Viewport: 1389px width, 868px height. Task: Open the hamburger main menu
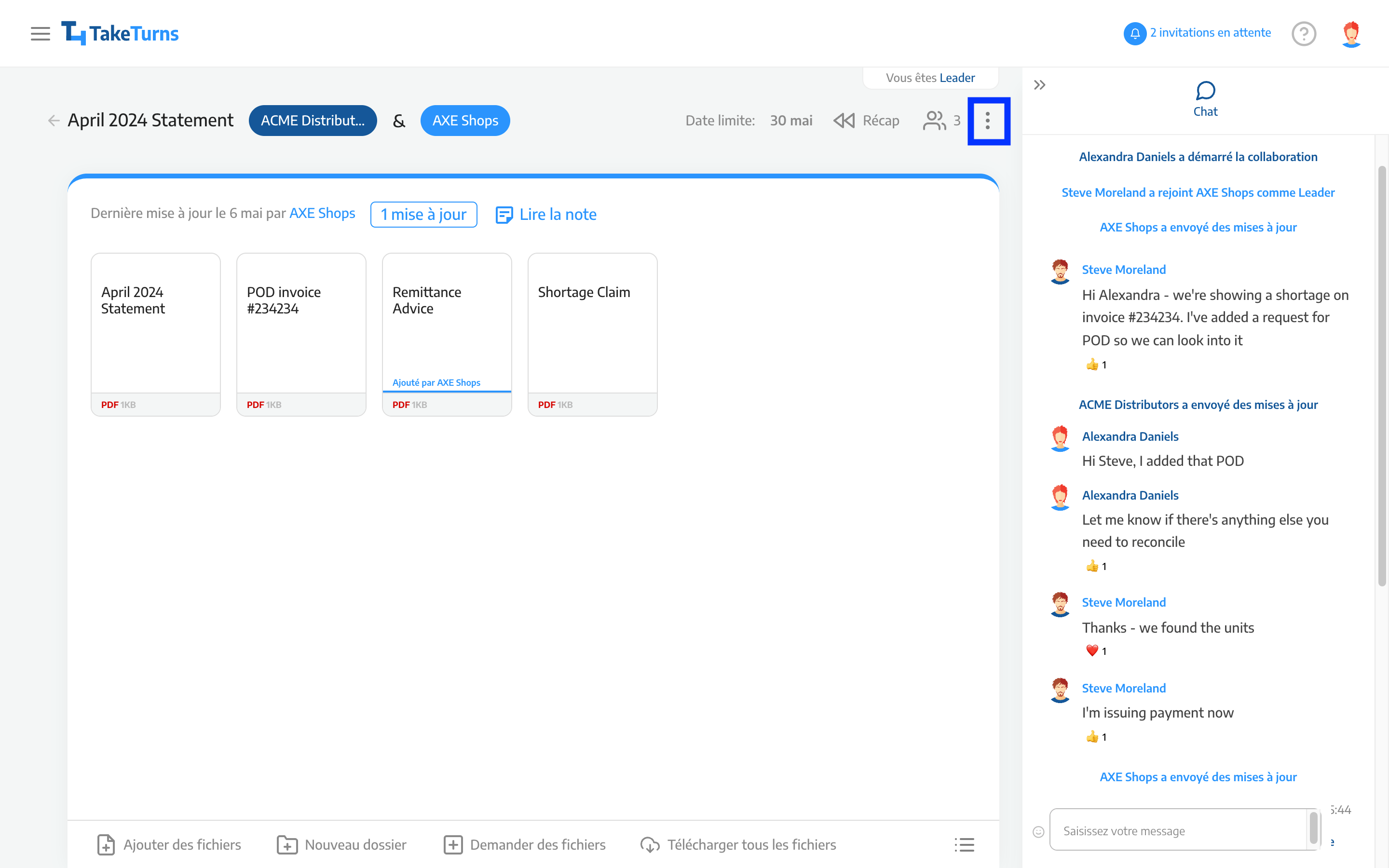40,34
